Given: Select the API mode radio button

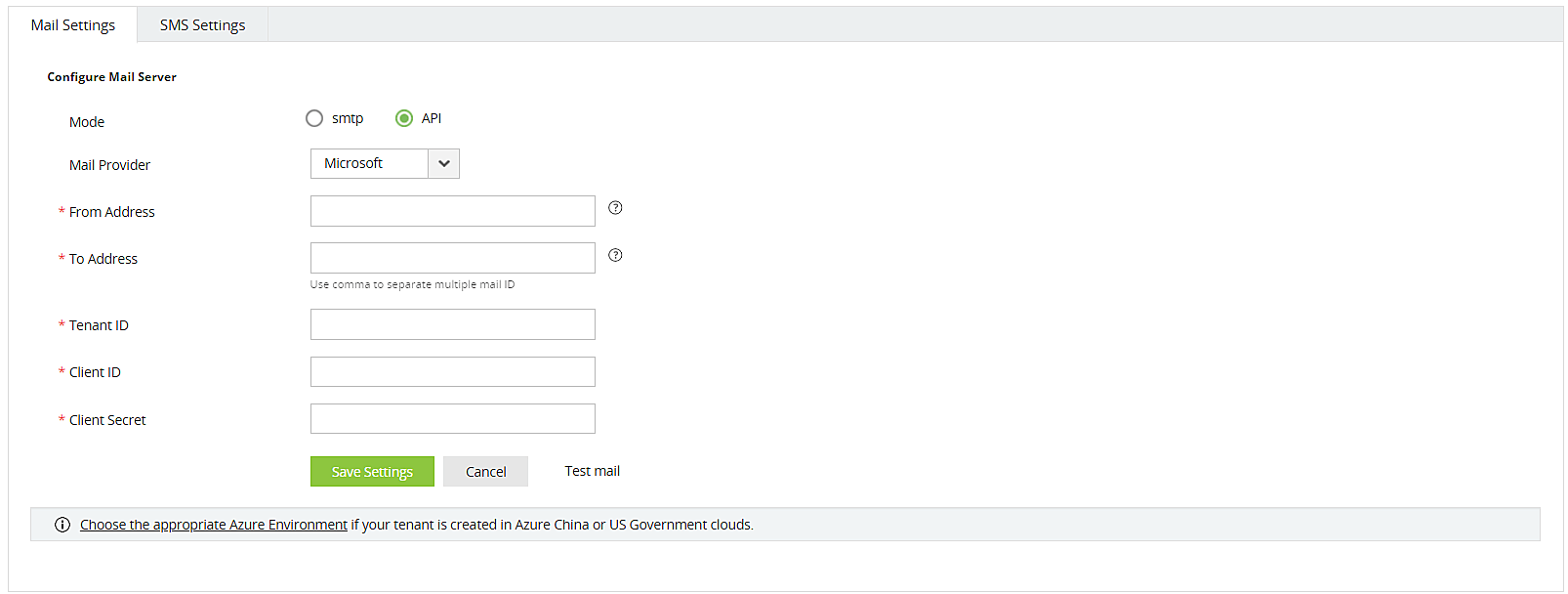Looking at the screenshot, I should 404,118.
